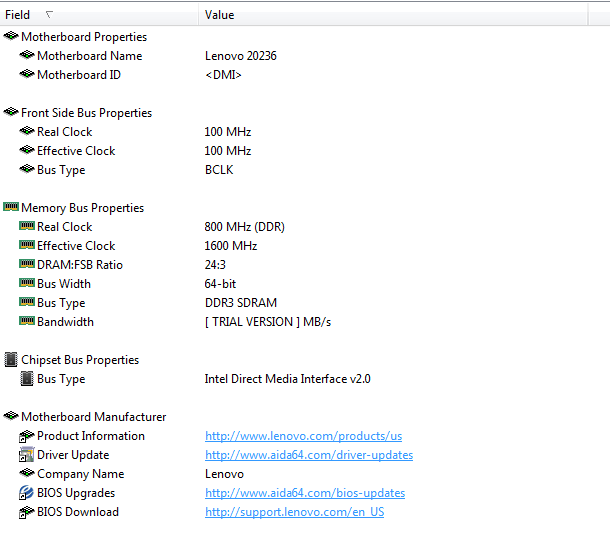
Task: Click the DRAM:FSB Ratio RAM icon
Action: 27,264
